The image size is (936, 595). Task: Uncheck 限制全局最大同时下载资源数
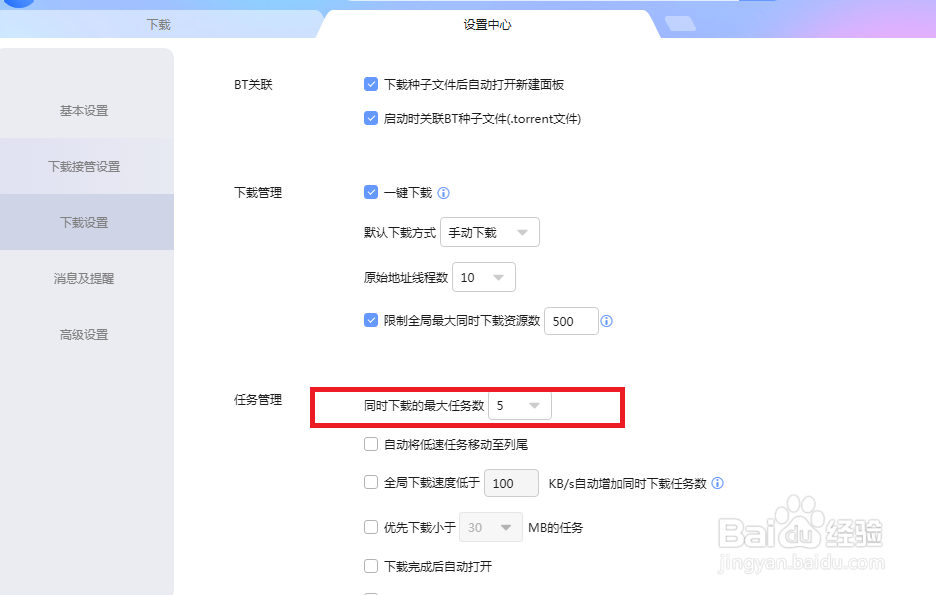point(371,320)
